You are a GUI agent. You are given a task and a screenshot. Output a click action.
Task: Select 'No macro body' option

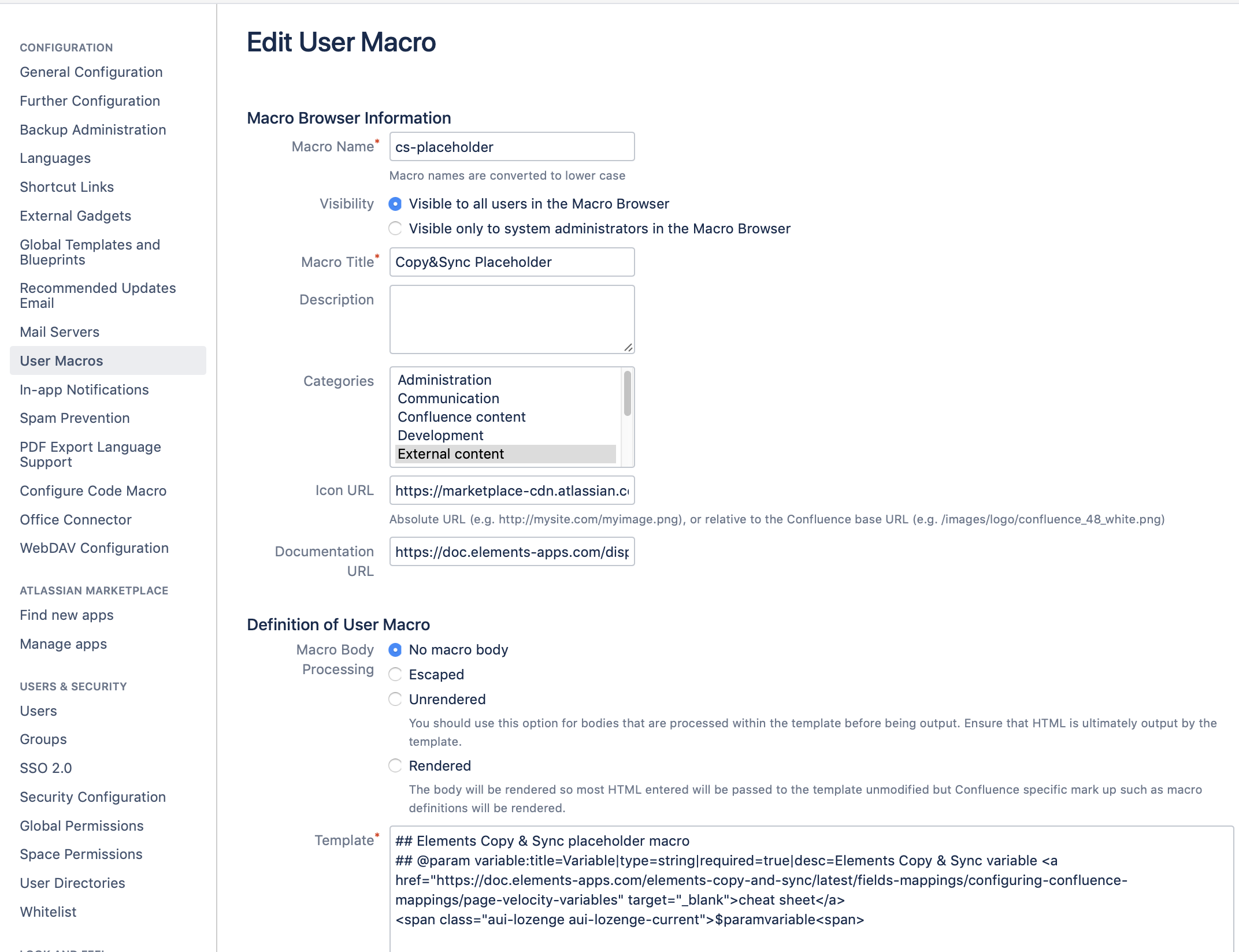pos(395,650)
